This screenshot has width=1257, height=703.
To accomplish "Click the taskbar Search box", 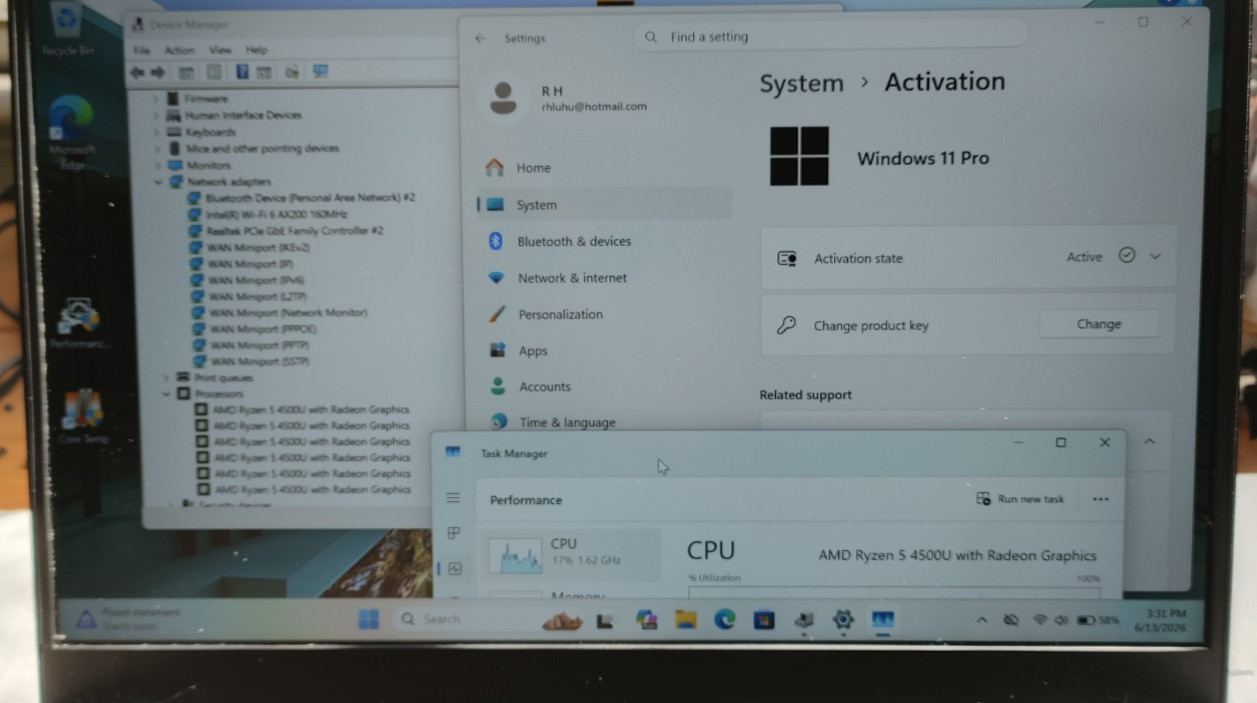I will (x=461, y=619).
